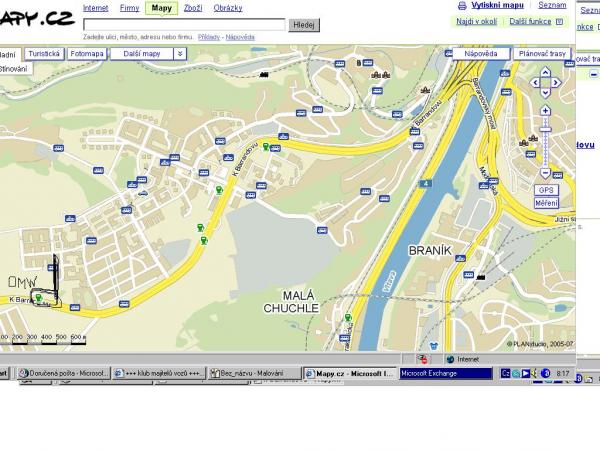
Task: Open the Plánovač trasy route planner
Action: (540, 53)
